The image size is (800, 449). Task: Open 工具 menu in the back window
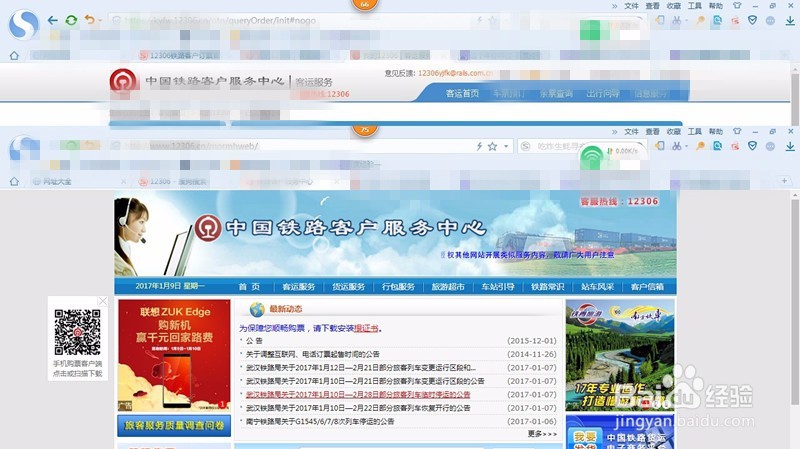point(695,6)
